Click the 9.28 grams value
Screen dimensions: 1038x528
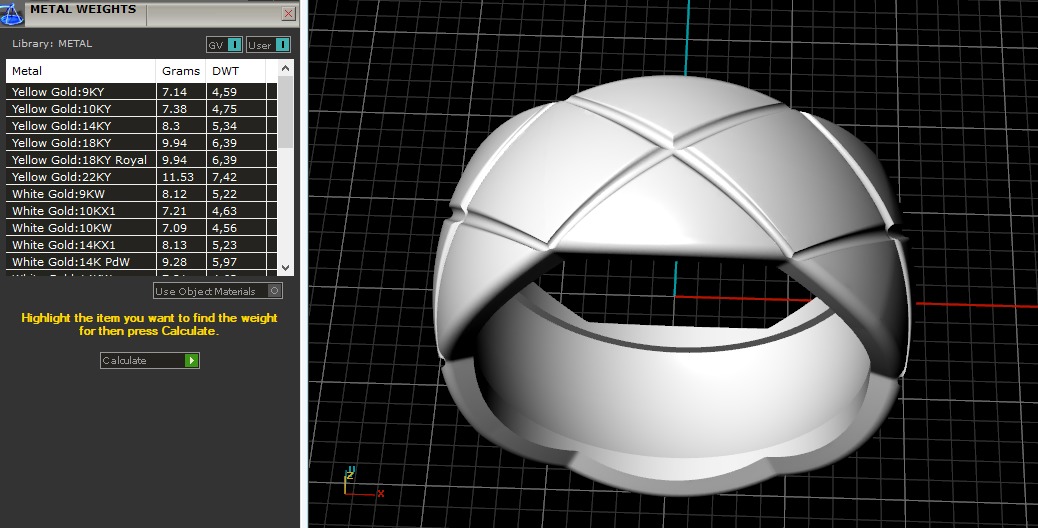pos(174,262)
